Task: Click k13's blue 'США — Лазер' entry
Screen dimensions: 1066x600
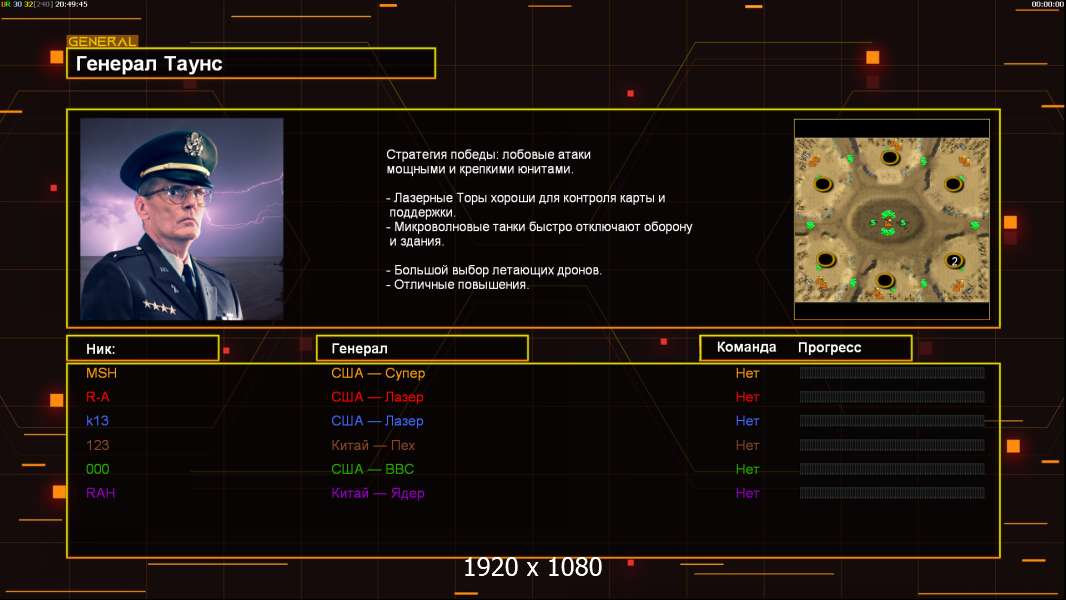Action: click(x=377, y=421)
